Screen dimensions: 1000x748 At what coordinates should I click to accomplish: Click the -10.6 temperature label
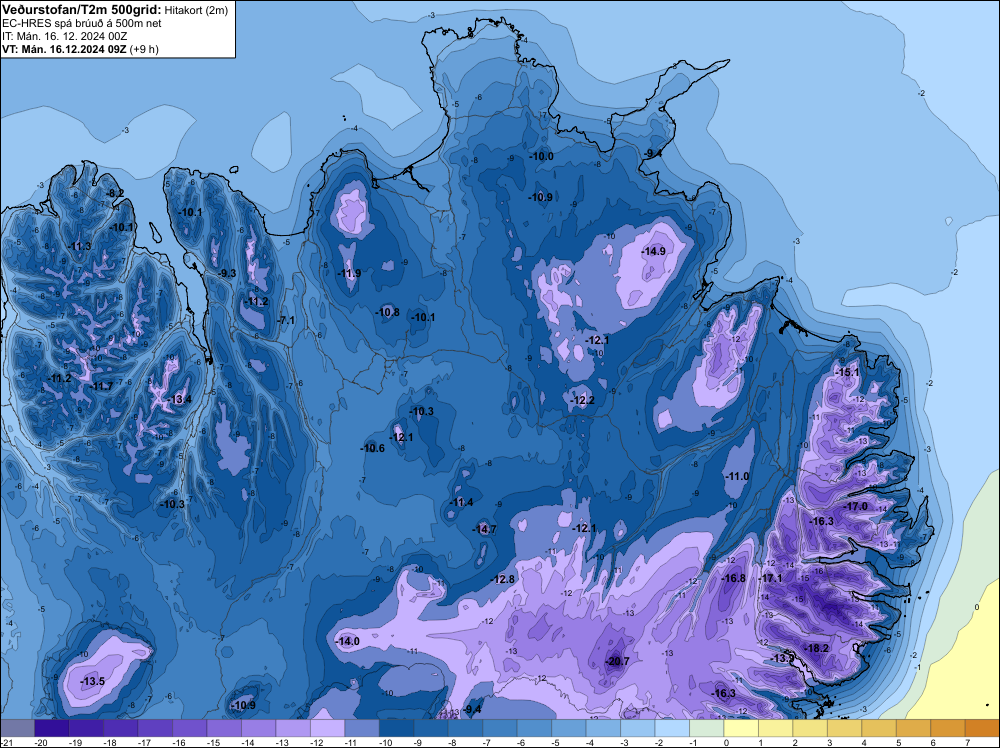click(373, 448)
